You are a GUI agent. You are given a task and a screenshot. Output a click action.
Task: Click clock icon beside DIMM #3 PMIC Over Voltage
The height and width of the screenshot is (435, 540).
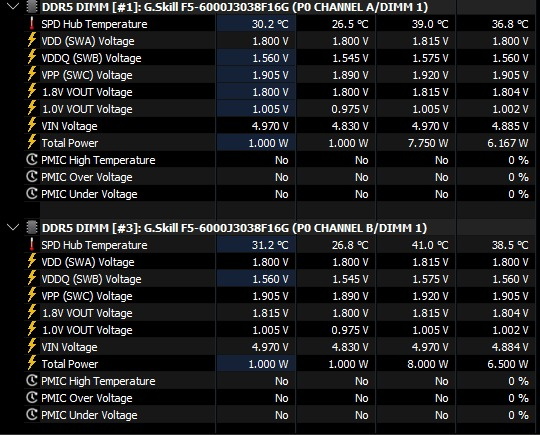coord(32,397)
